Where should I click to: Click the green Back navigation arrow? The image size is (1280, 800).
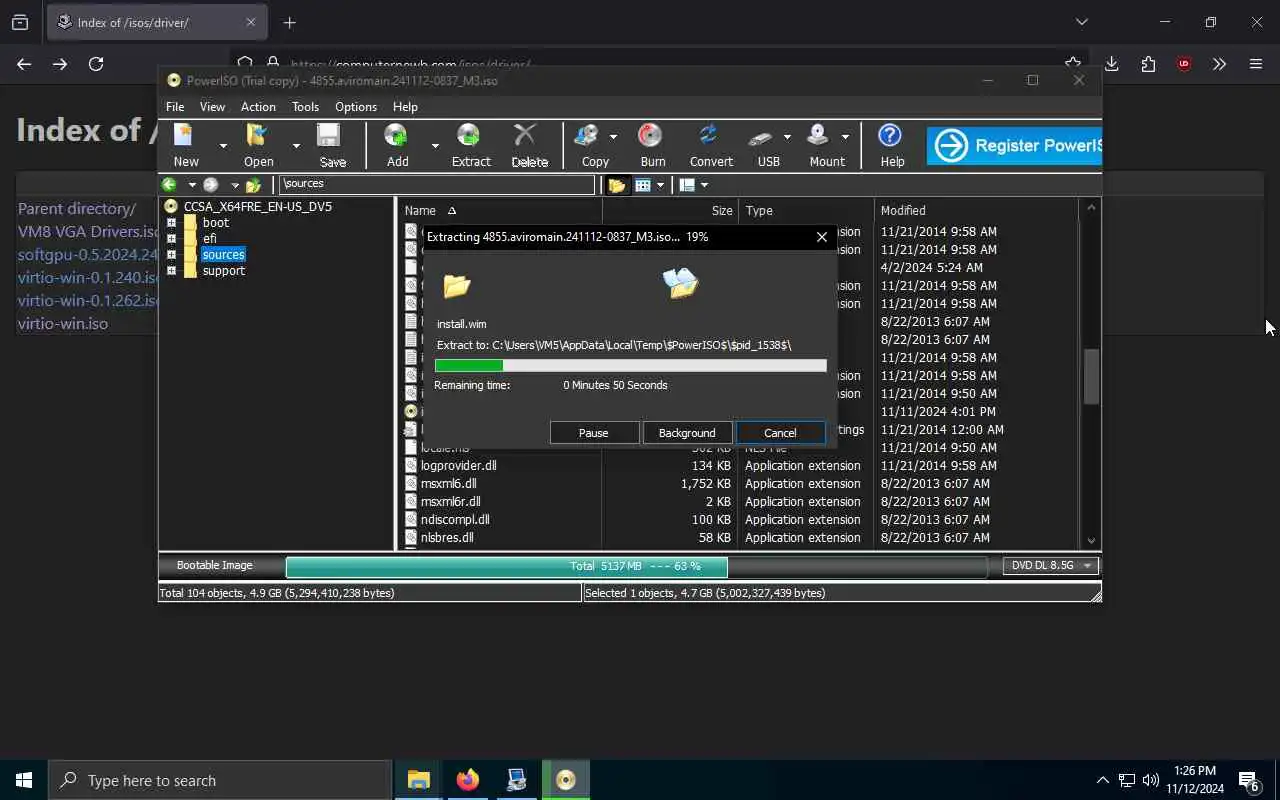point(169,185)
